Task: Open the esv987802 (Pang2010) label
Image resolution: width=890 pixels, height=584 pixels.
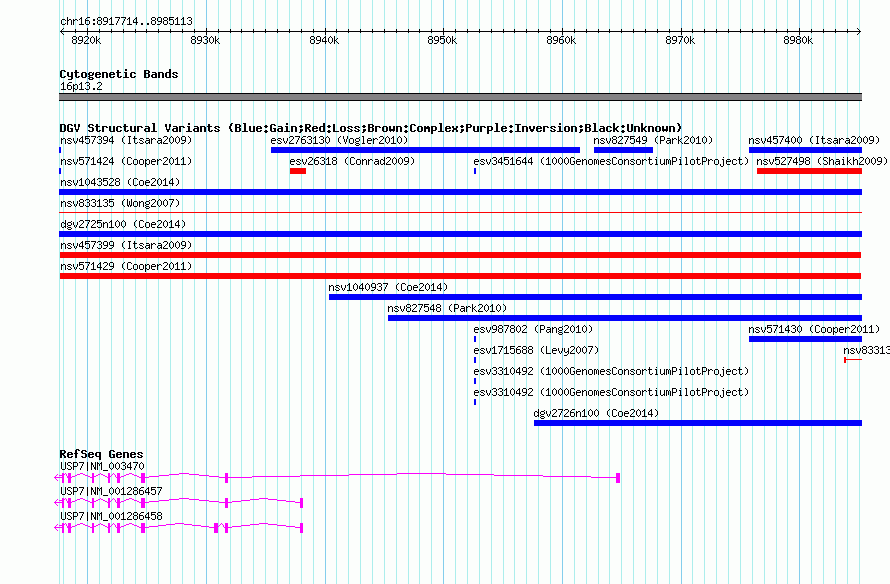Action: coord(533,329)
